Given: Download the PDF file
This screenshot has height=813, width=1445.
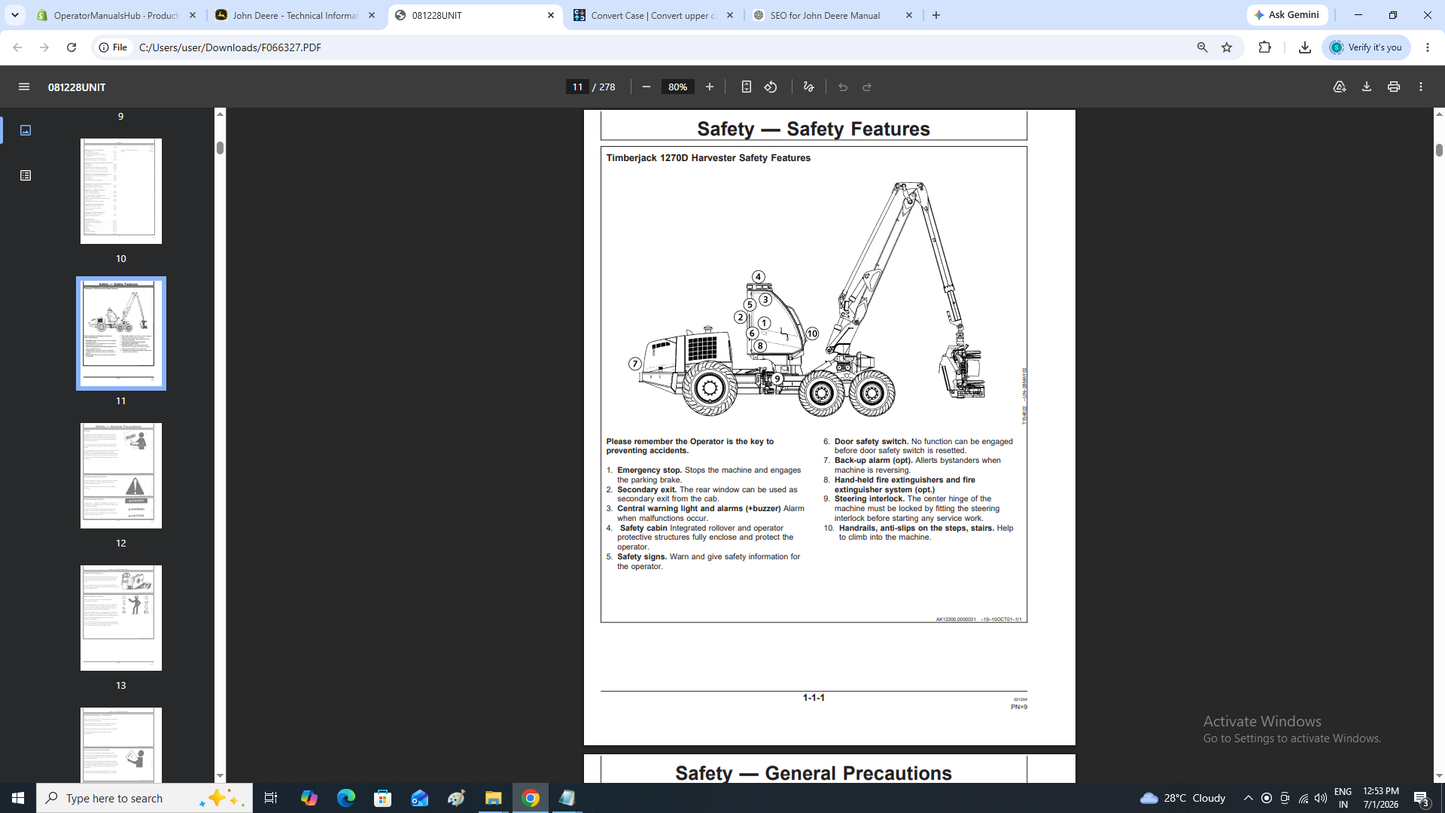Looking at the screenshot, I should point(1367,87).
